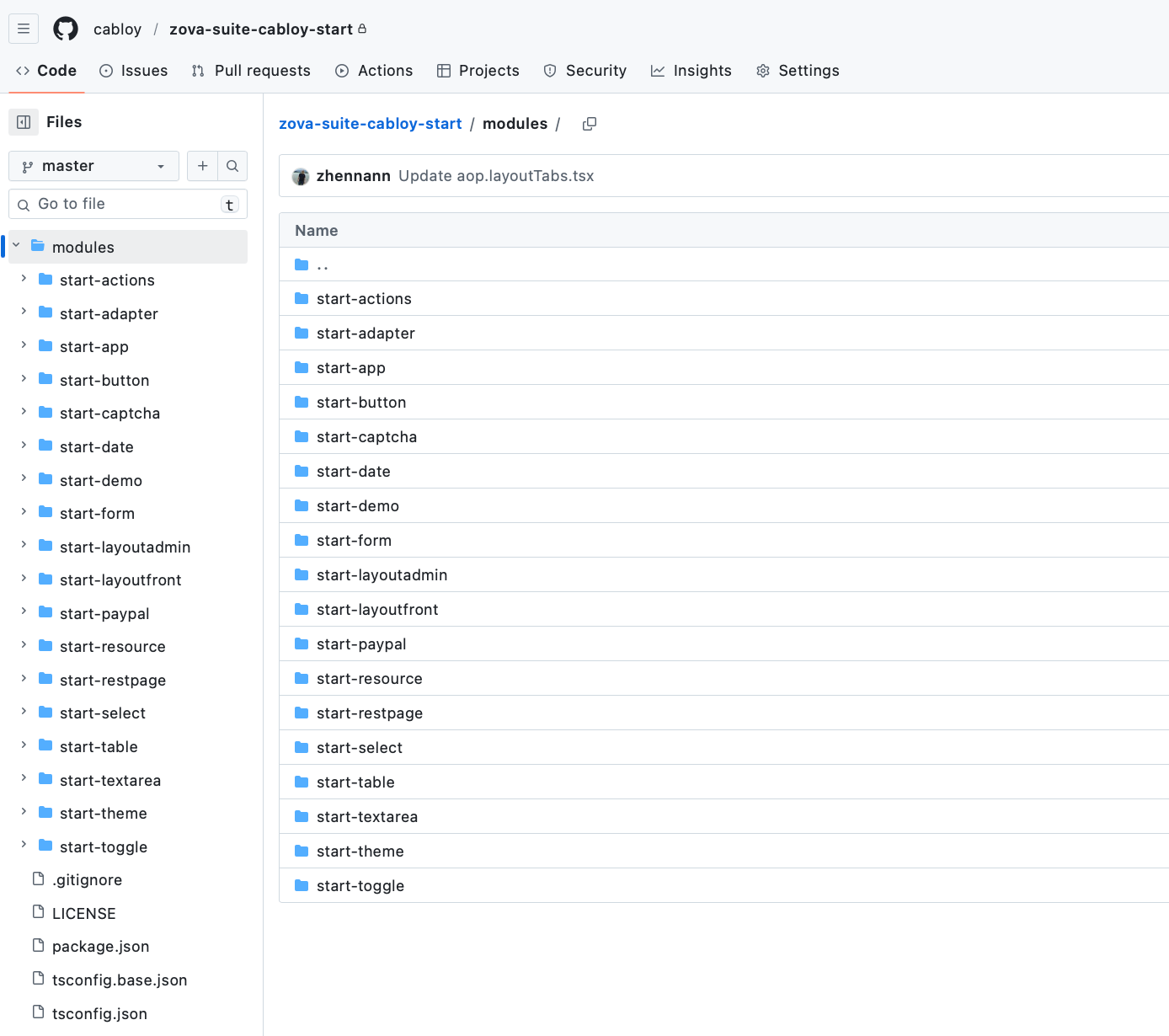Viewport: 1169px width, 1036px height.
Task: Expand the start-paypal tree folder
Action: (x=24, y=612)
